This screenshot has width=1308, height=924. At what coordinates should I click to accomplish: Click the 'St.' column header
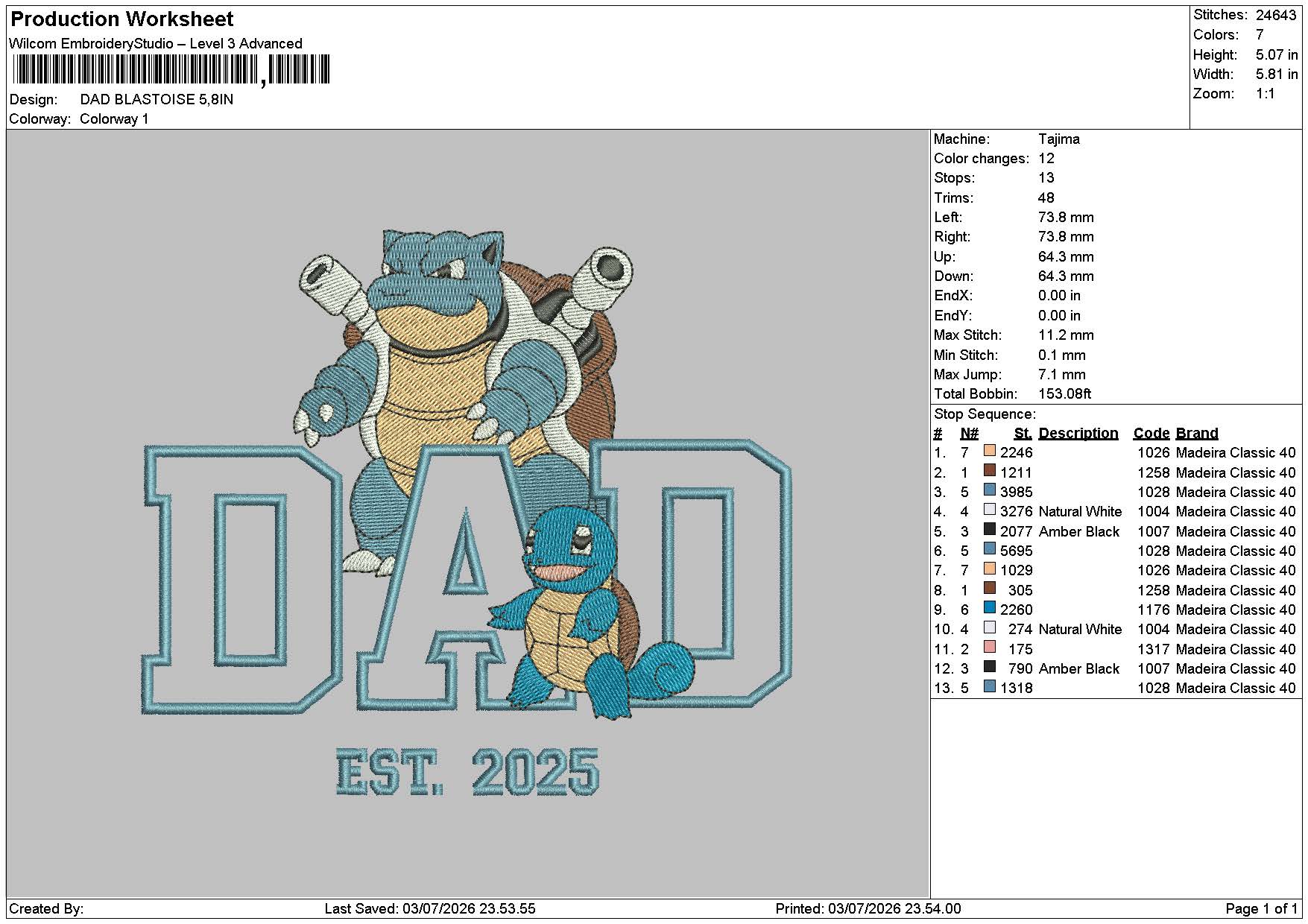click(x=1023, y=433)
